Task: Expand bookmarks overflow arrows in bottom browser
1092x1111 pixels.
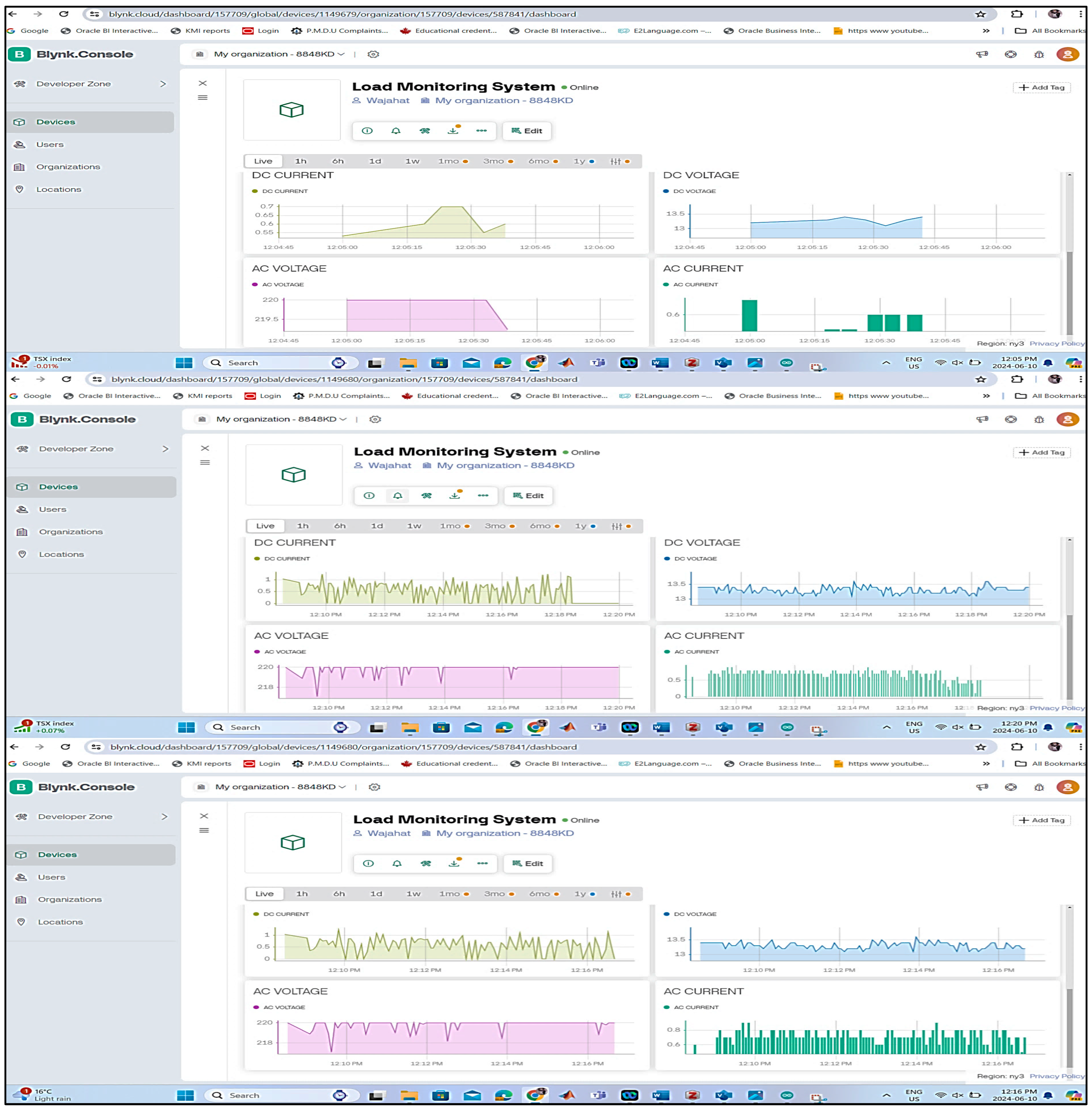Action: click(986, 764)
